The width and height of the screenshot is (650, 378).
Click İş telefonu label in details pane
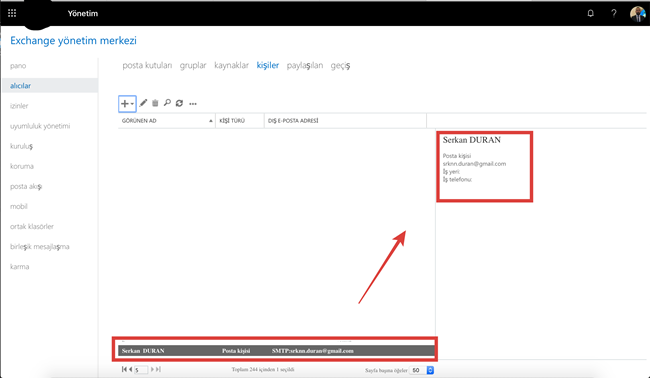[457, 179]
